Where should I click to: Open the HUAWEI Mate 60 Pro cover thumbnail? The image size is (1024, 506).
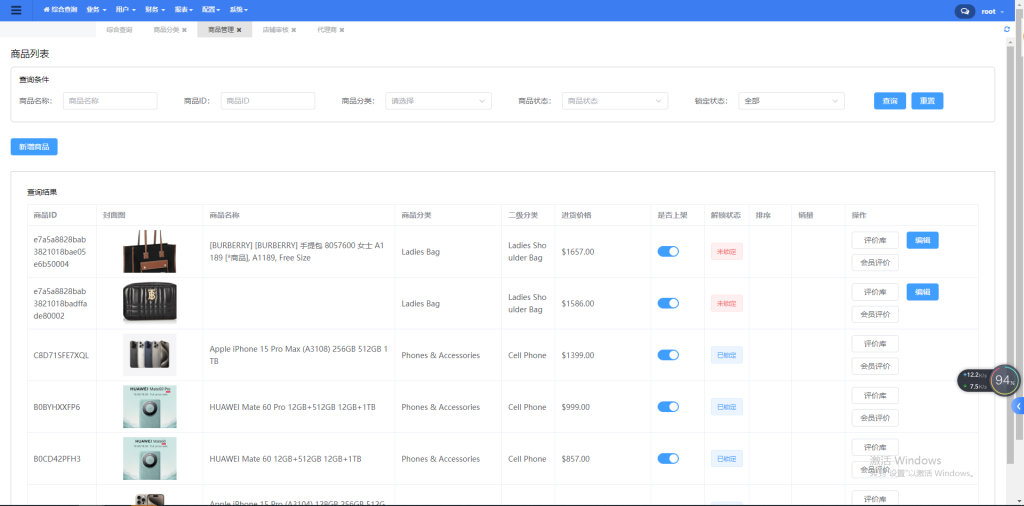click(x=150, y=407)
